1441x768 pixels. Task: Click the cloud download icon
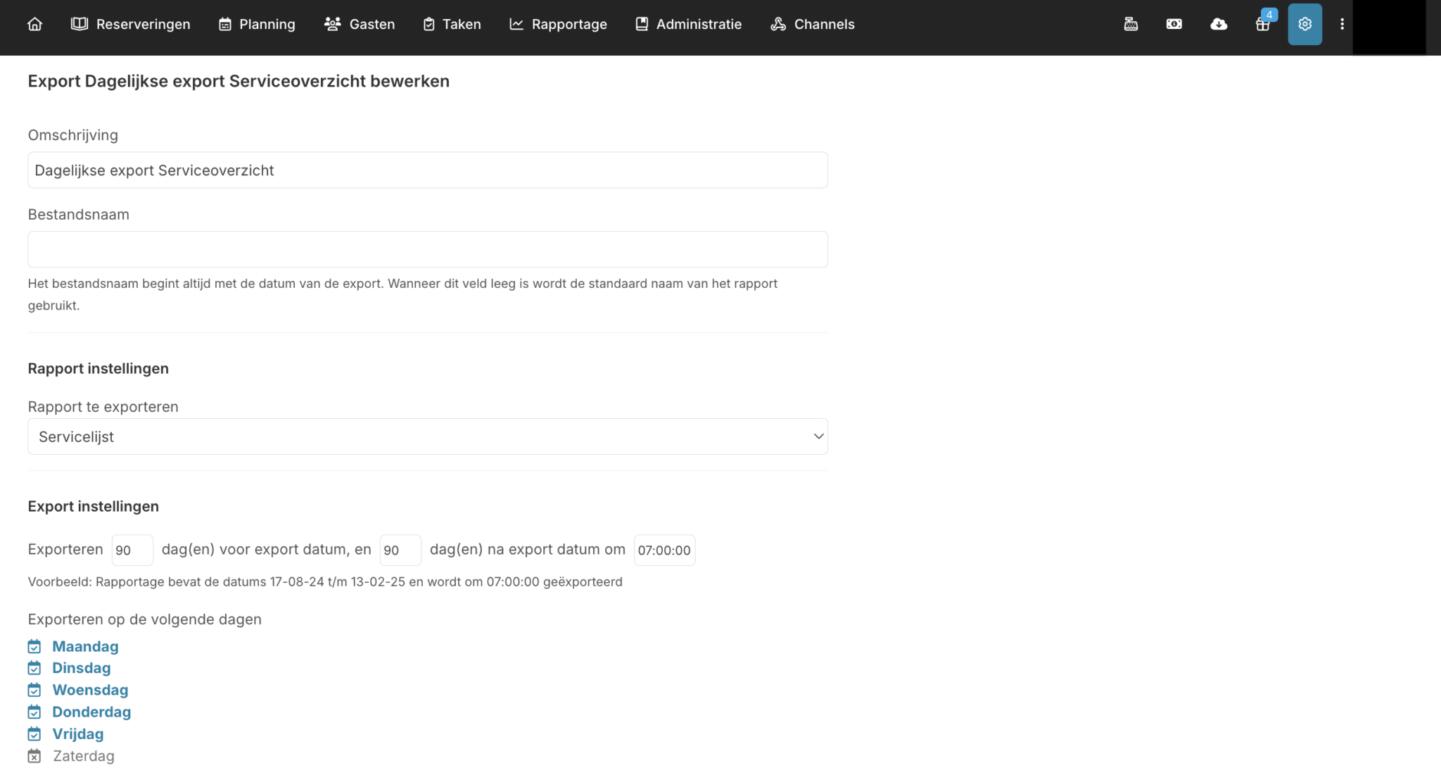click(1218, 24)
